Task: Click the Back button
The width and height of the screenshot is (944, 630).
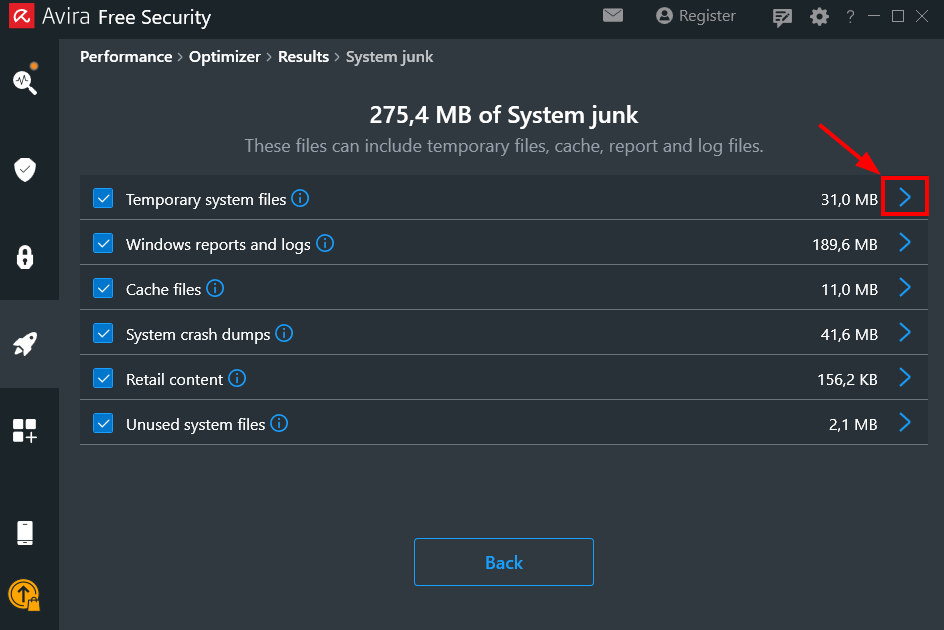Action: coord(503,562)
